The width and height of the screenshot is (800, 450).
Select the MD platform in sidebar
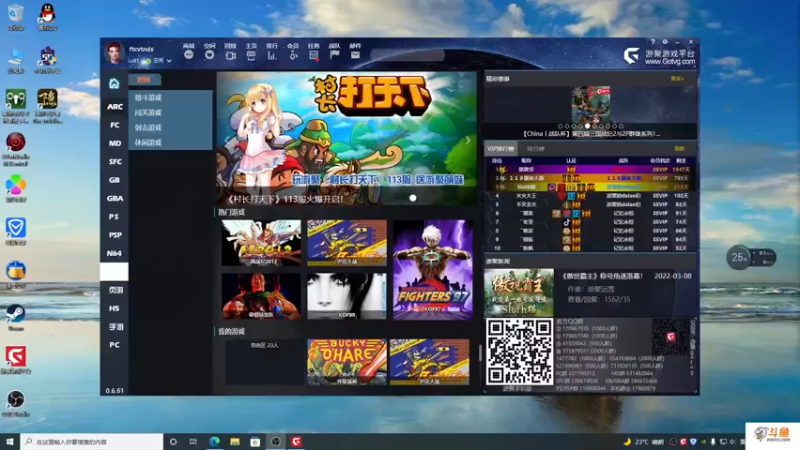[114, 143]
